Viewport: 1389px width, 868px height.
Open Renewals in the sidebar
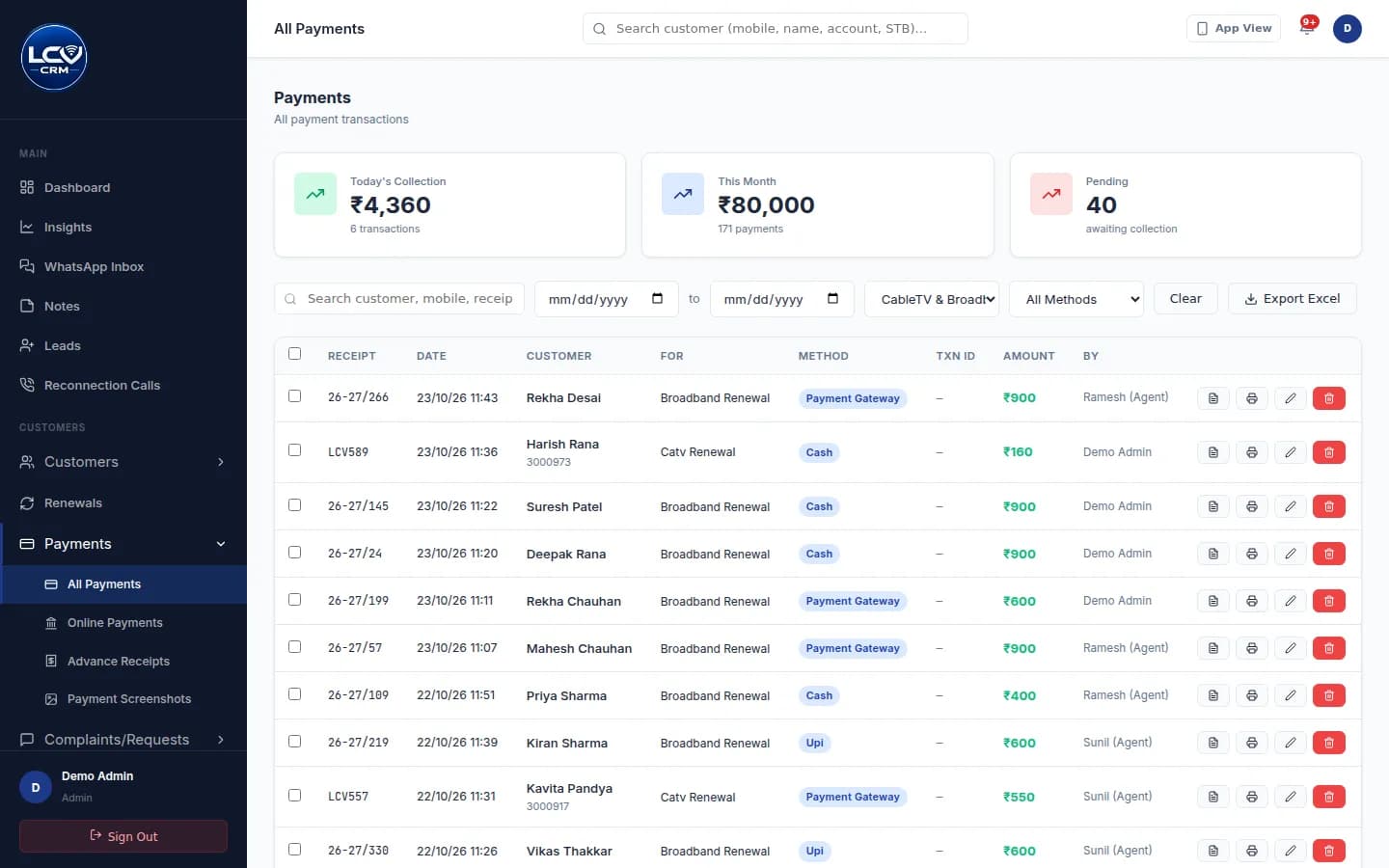point(123,502)
